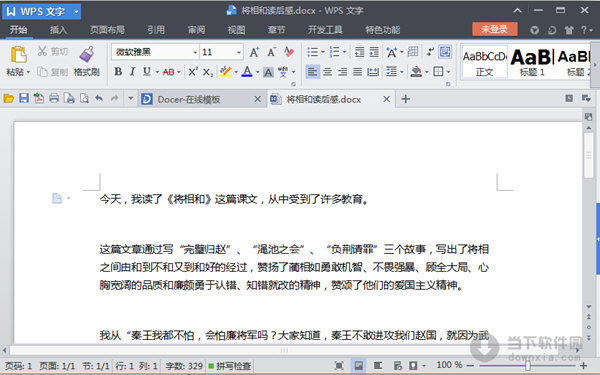The height and width of the screenshot is (375, 600).
Task: Redo the last action
Action: click(114, 99)
